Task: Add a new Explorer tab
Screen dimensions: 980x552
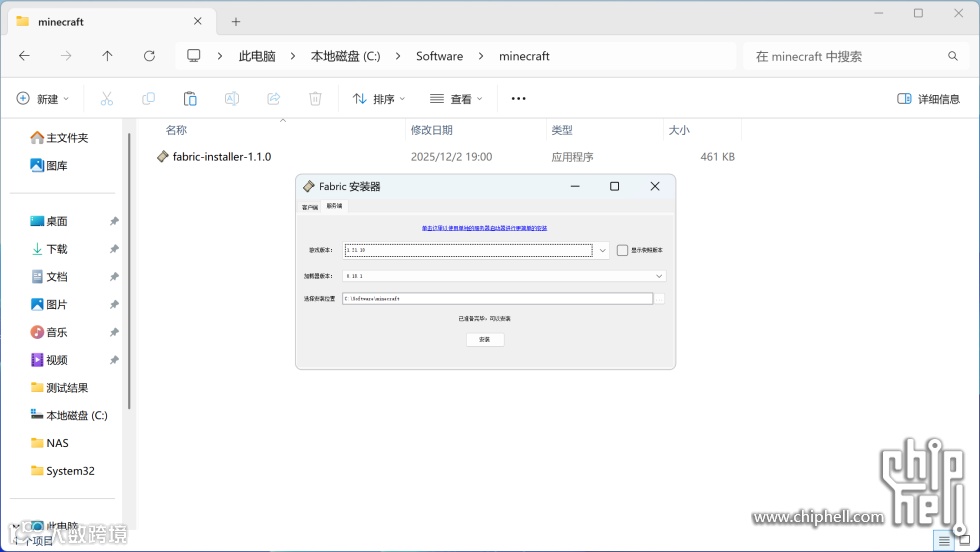Action: pyautogui.click(x=236, y=22)
